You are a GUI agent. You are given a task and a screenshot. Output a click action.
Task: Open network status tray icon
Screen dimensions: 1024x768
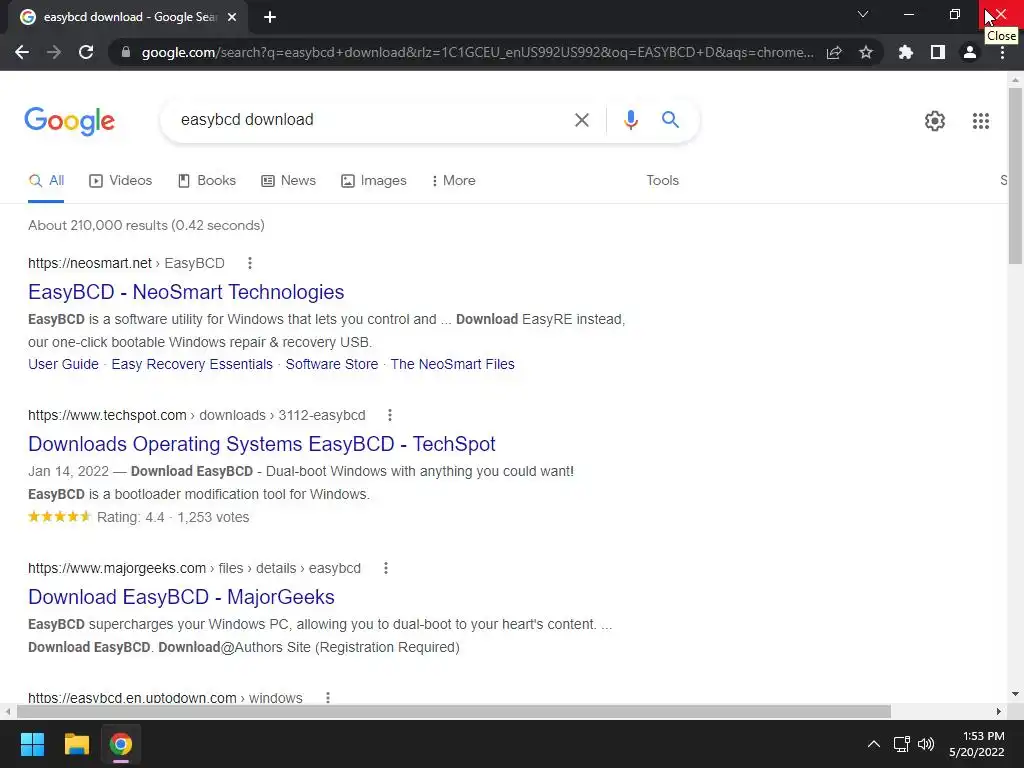902,744
